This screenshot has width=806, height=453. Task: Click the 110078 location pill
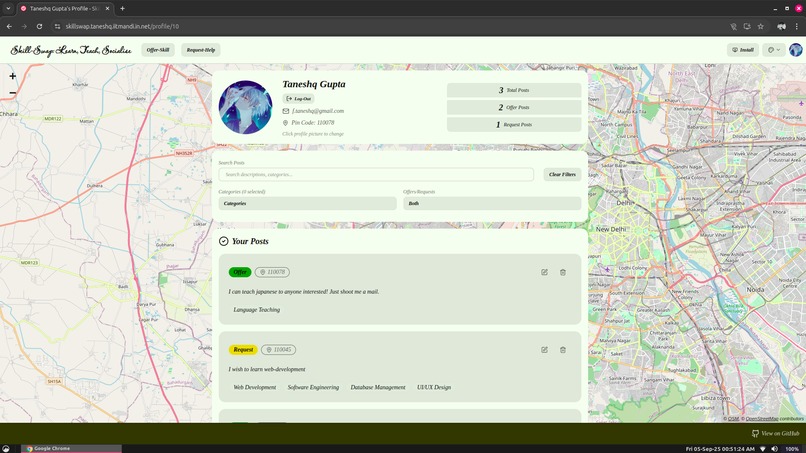pyautogui.click(x=272, y=272)
